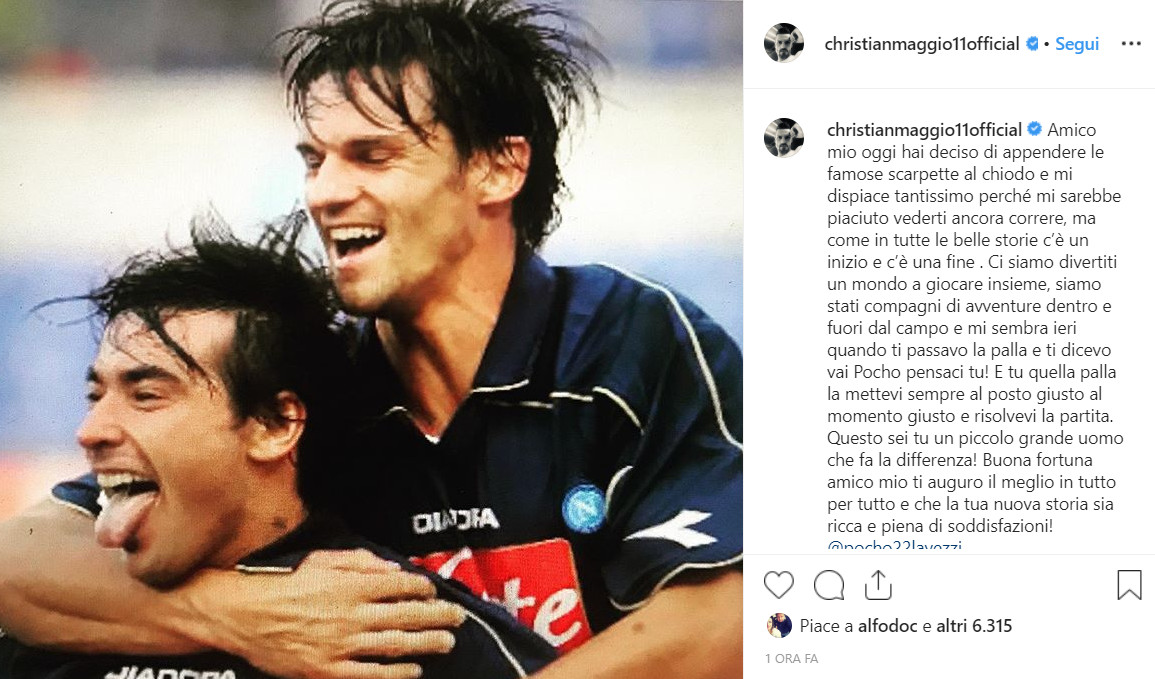Open the 1 ORA FA timestamp link
1155x679 pixels.
[x=792, y=658]
